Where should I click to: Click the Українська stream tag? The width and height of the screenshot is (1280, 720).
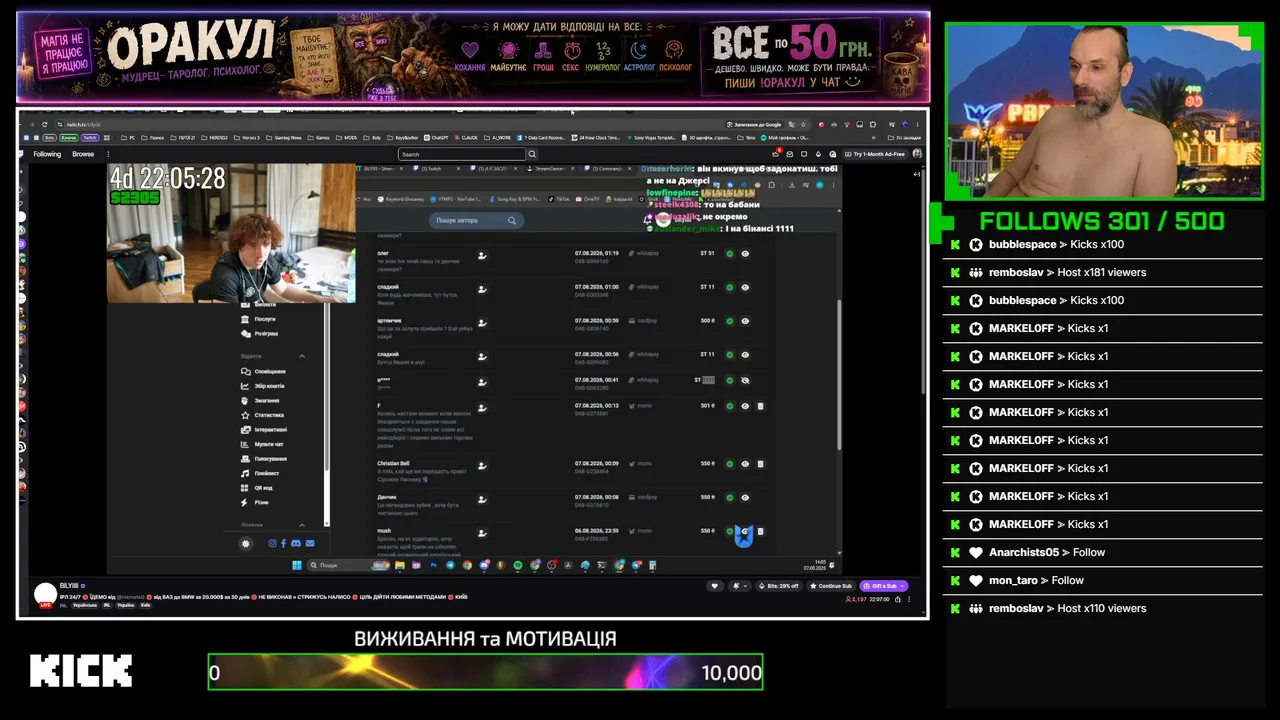(84, 605)
